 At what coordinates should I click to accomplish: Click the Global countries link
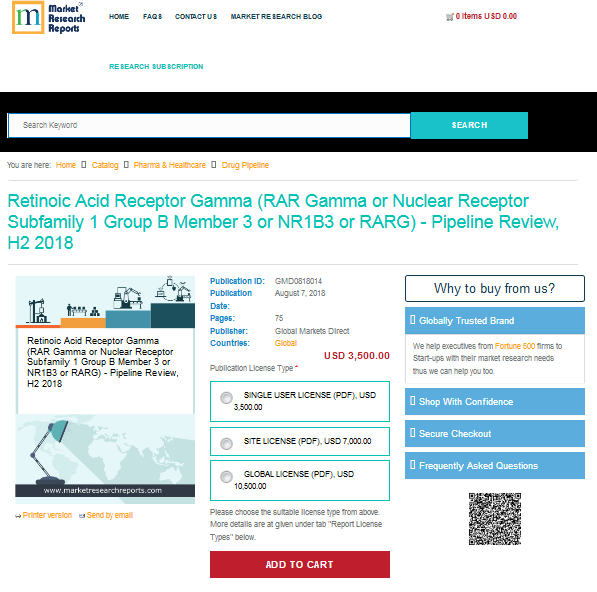pyautogui.click(x=286, y=343)
